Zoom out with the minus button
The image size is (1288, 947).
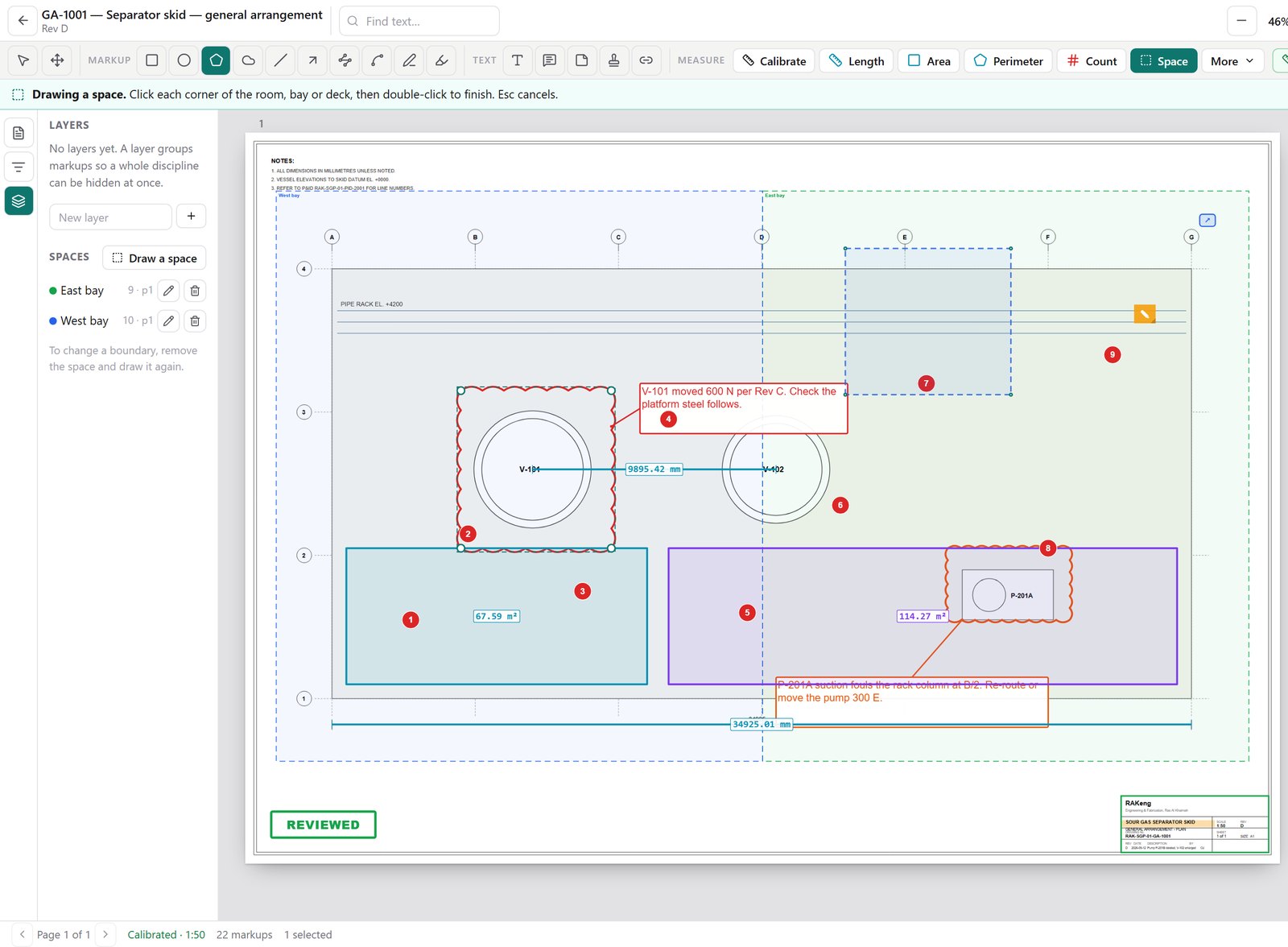[x=1241, y=21]
